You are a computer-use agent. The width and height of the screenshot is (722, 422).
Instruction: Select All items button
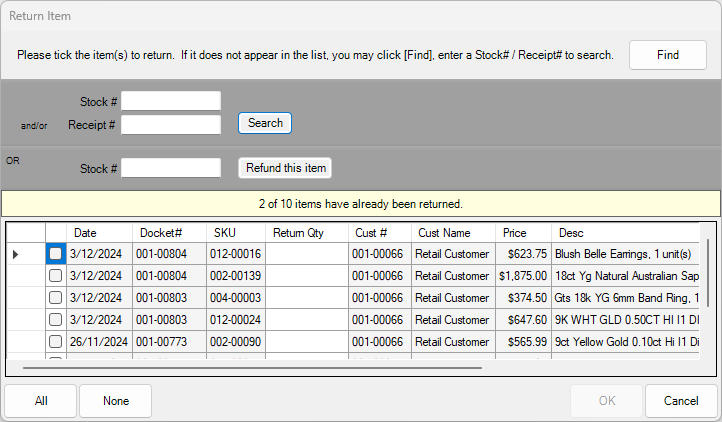pos(41,401)
